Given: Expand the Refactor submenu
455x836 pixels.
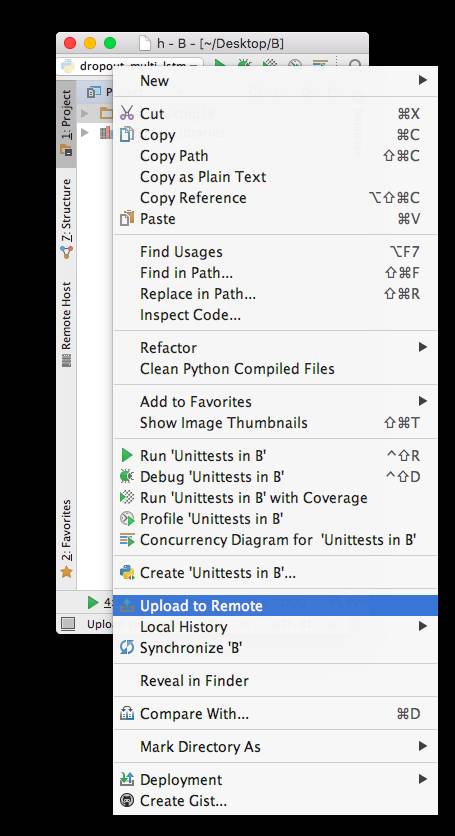Looking at the screenshot, I should click(x=275, y=348).
